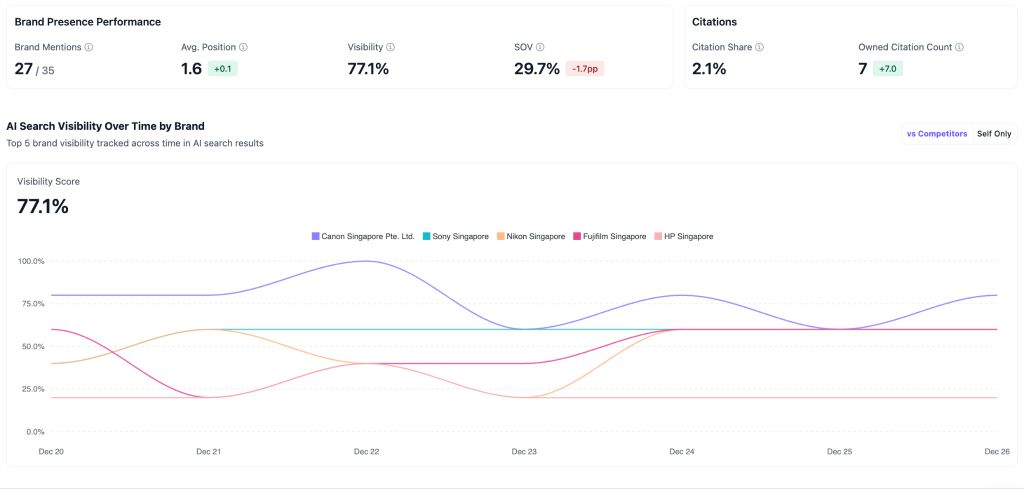
Task: Click the 100.0% y-axis label
Action: (x=31, y=261)
